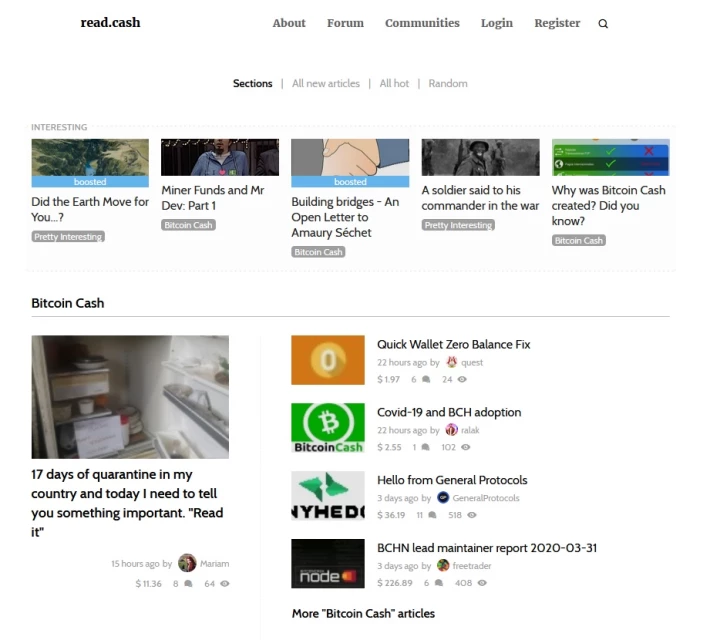Open 17 days of quarantine article title
The width and height of the screenshot is (710, 640).
pyautogui.click(x=127, y=503)
